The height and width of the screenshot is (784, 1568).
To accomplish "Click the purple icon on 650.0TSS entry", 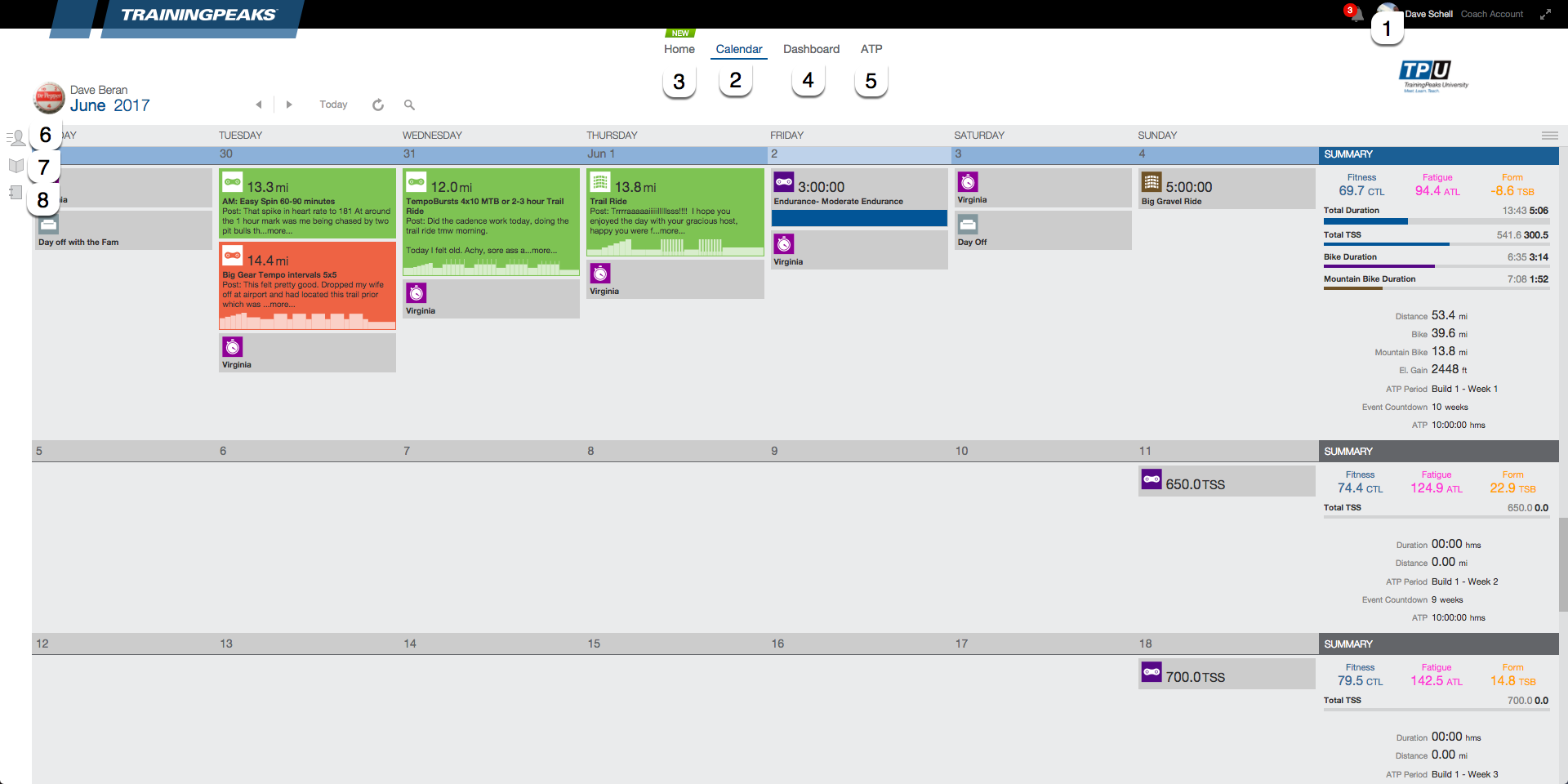I will click(x=1151, y=479).
